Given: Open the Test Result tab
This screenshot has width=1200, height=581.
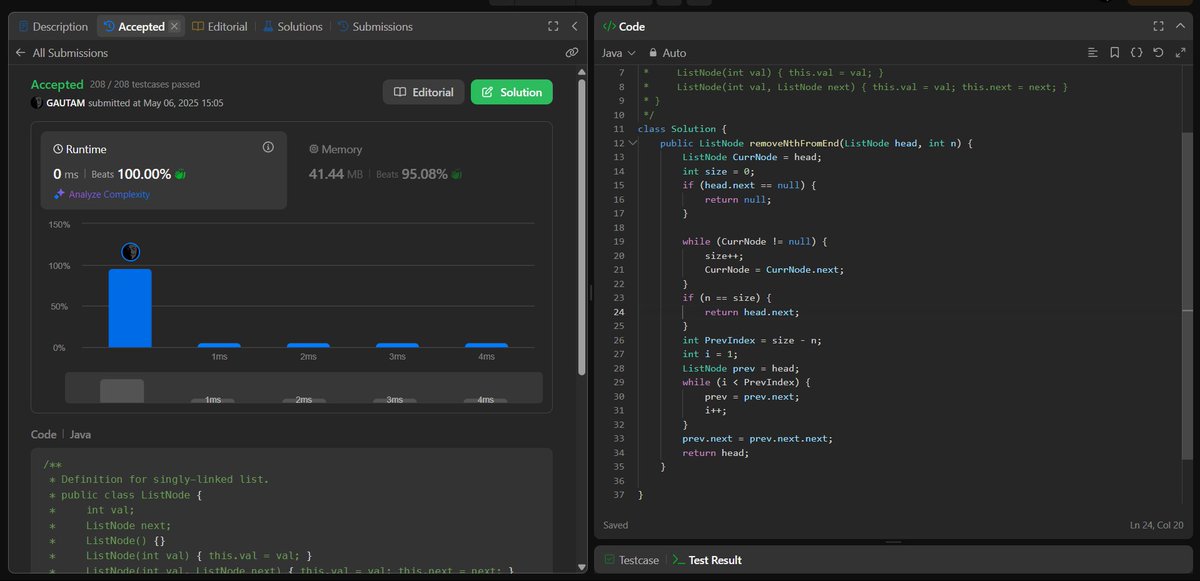Looking at the screenshot, I should click(706, 560).
